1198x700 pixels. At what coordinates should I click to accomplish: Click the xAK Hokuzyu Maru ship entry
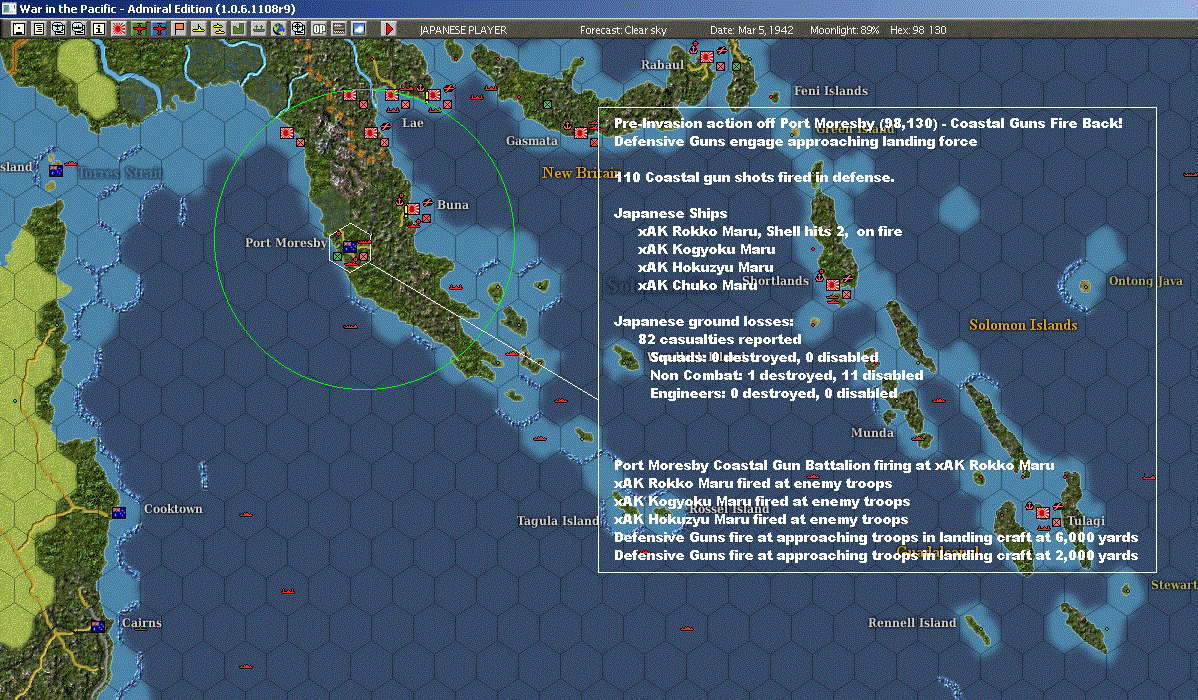705,267
